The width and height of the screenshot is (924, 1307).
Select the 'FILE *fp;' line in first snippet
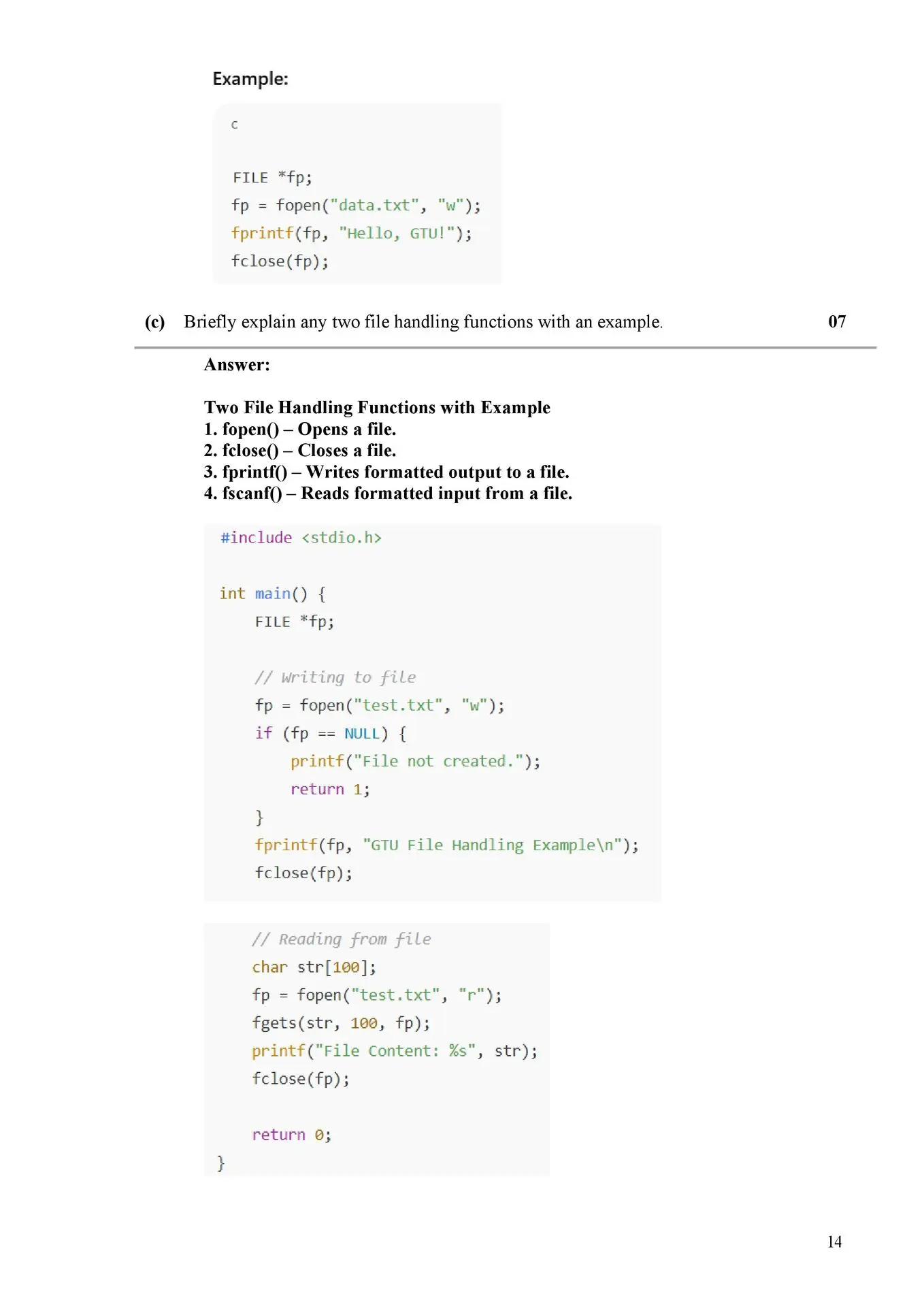(x=272, y=178)
